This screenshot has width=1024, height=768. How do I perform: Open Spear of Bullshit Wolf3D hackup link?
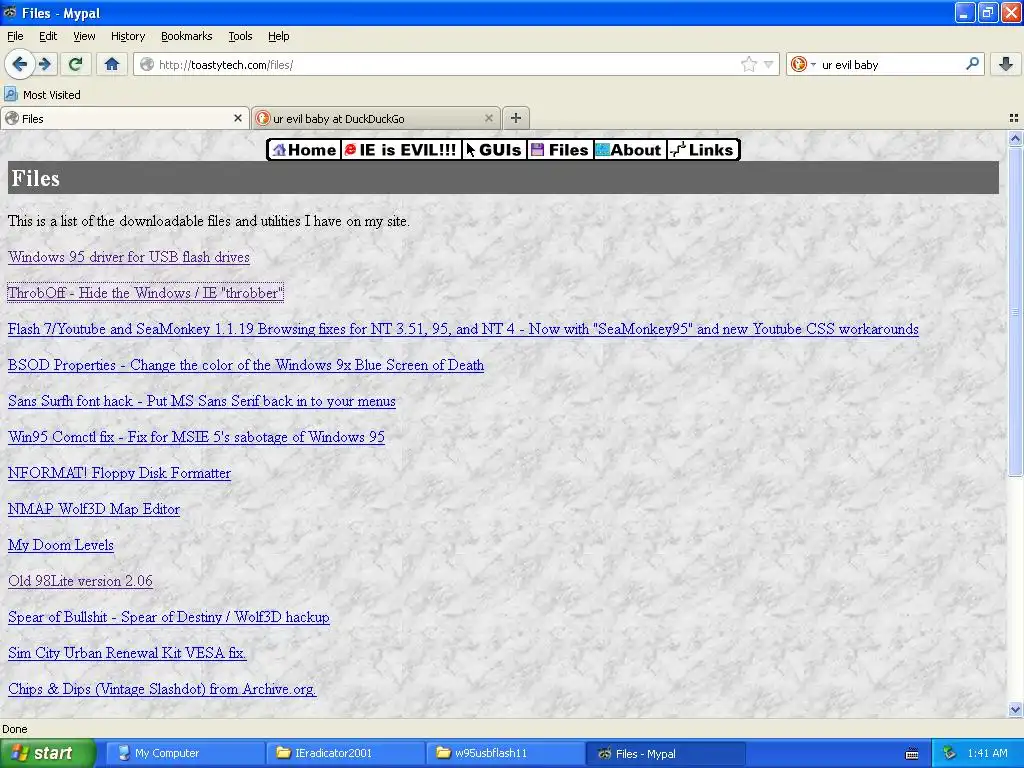(168, 616)
